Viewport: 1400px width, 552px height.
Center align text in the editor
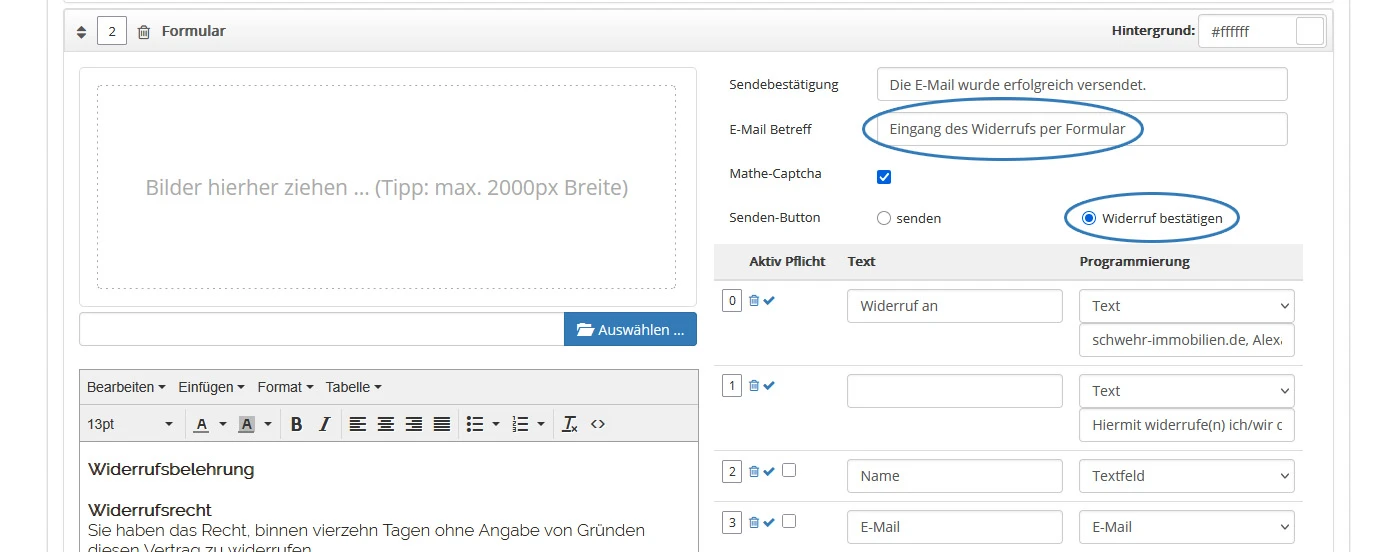[386, 424]
